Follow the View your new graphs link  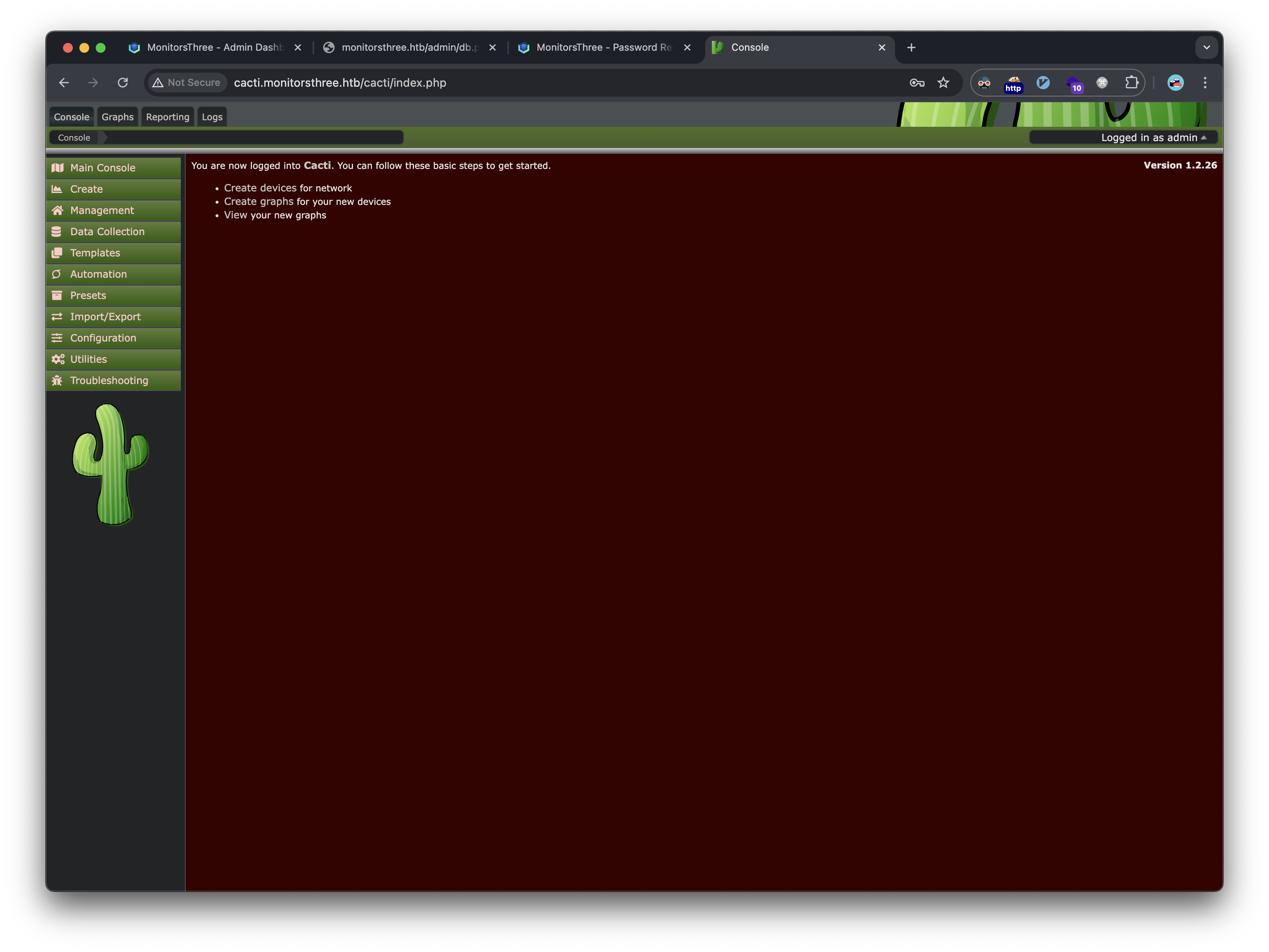275,215
